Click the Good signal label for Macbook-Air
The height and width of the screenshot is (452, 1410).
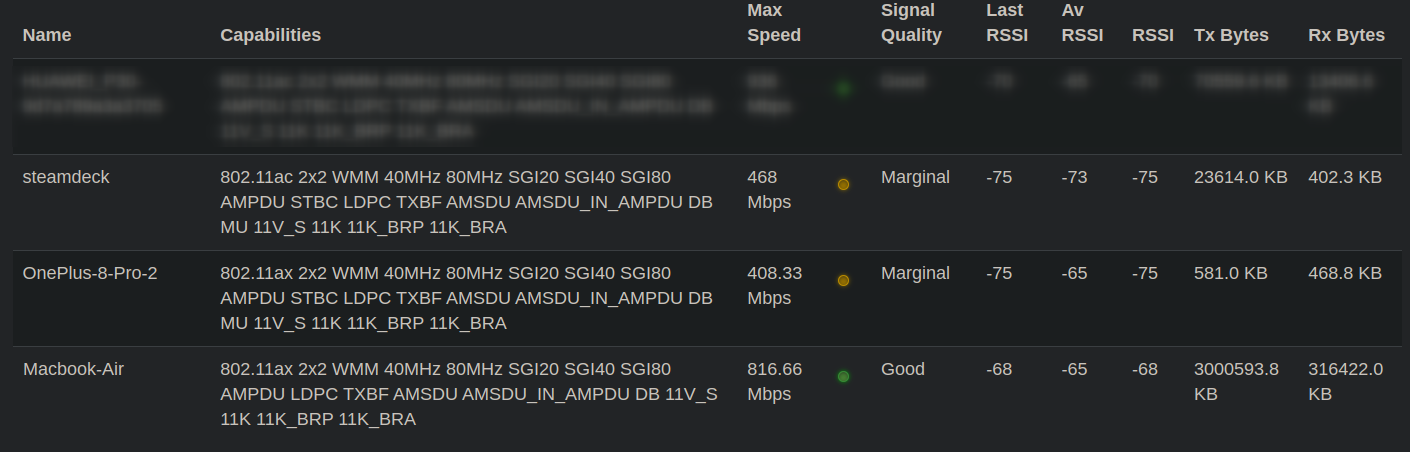(x=903, y=369)
